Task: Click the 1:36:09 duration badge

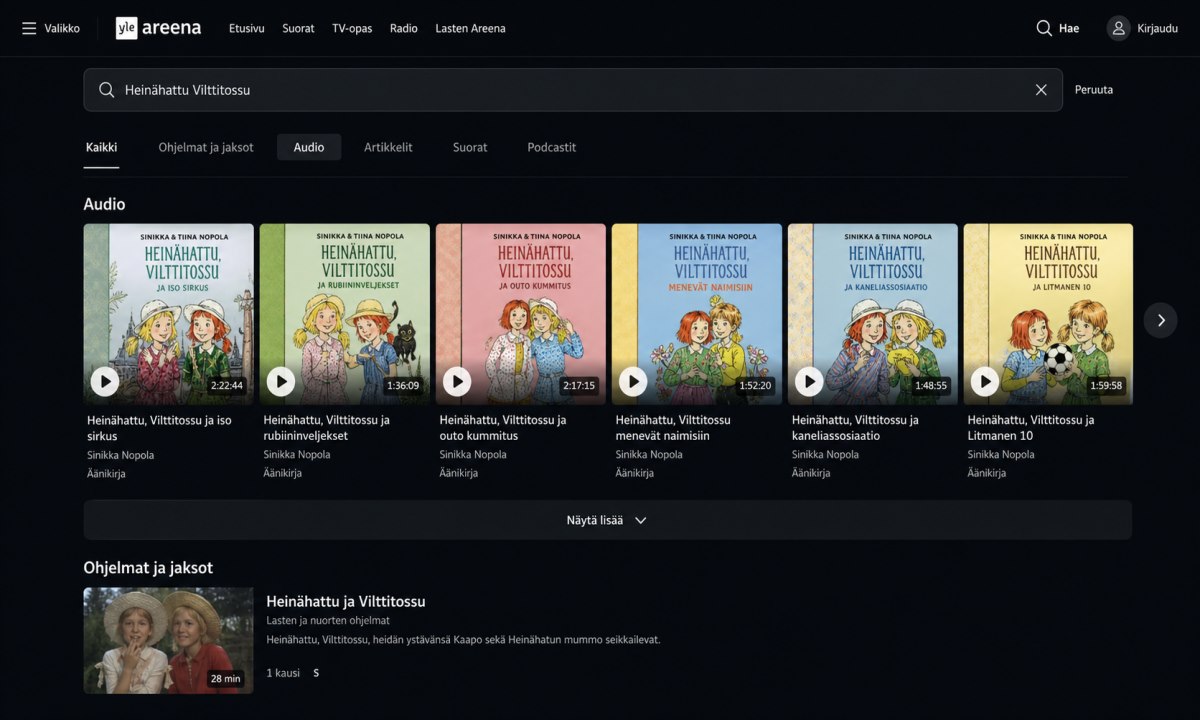Action: [x=403, y=386]
